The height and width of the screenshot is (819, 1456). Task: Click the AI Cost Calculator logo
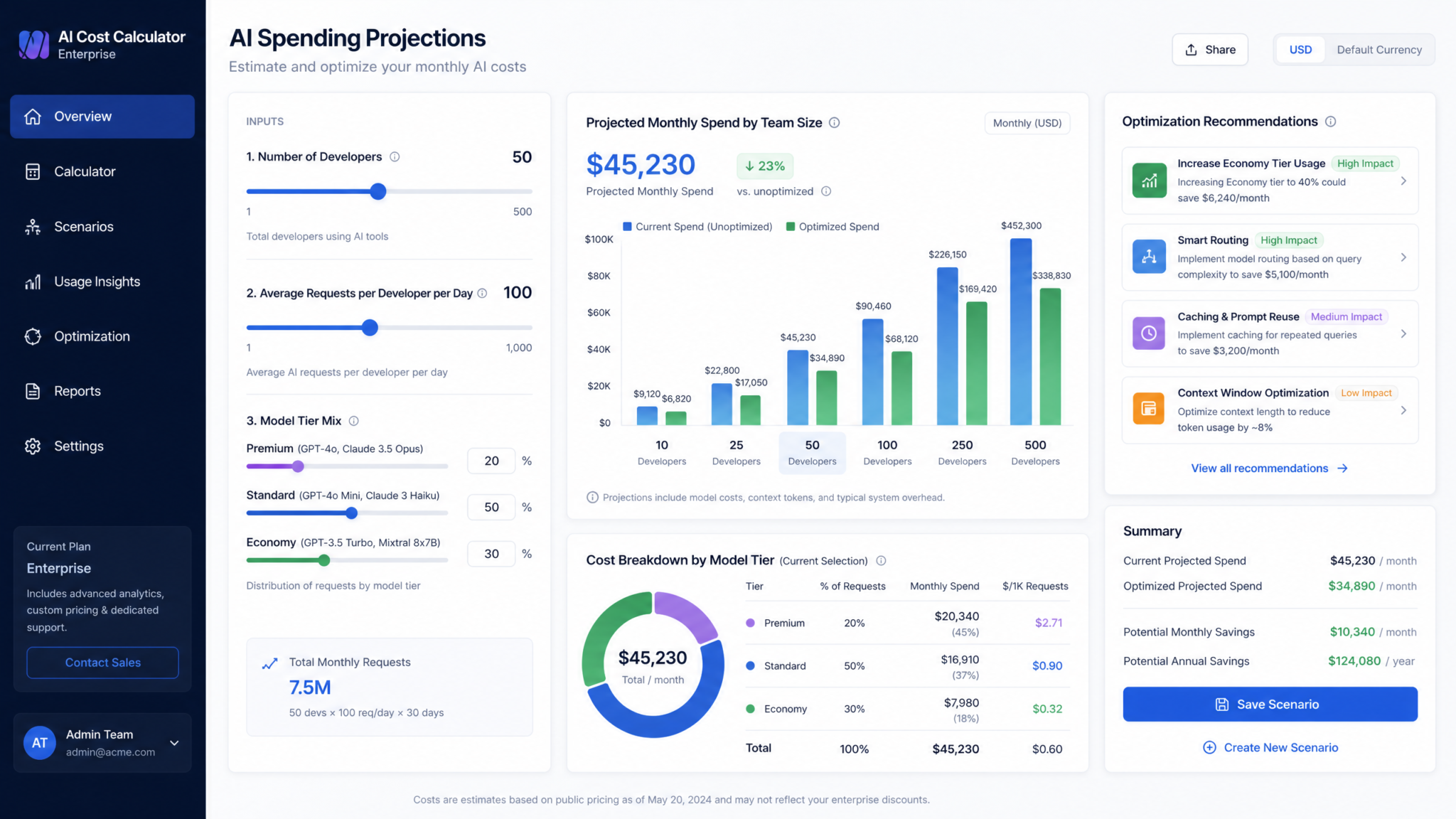33,45
